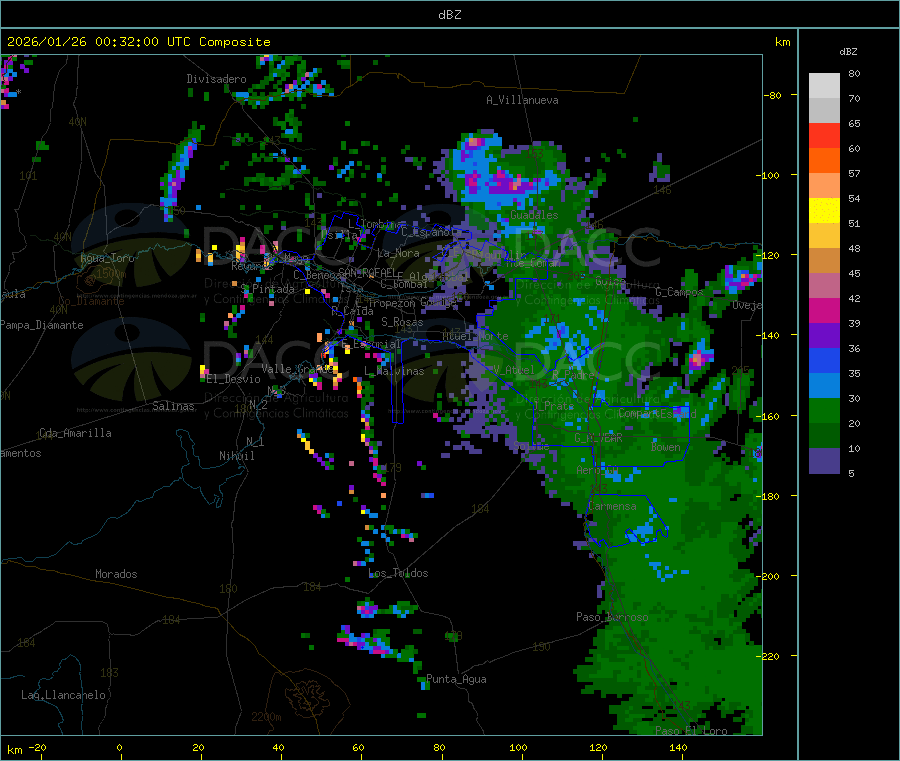Viewport: 900px width, 761px height.
Task: Click the dBZ title at top
Action: tap(449, 15)
